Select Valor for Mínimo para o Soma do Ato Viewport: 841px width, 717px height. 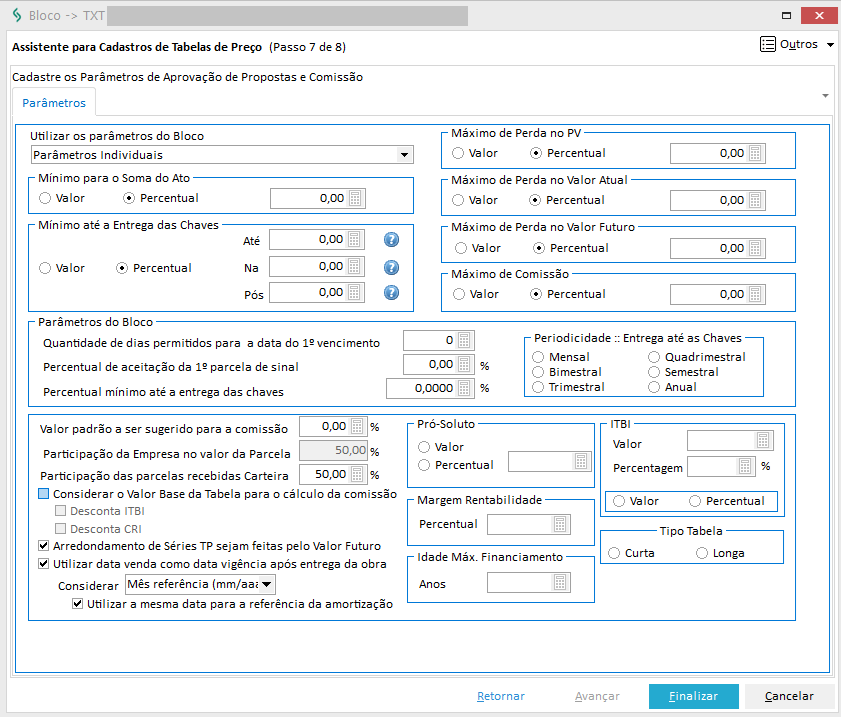(46, 198)
